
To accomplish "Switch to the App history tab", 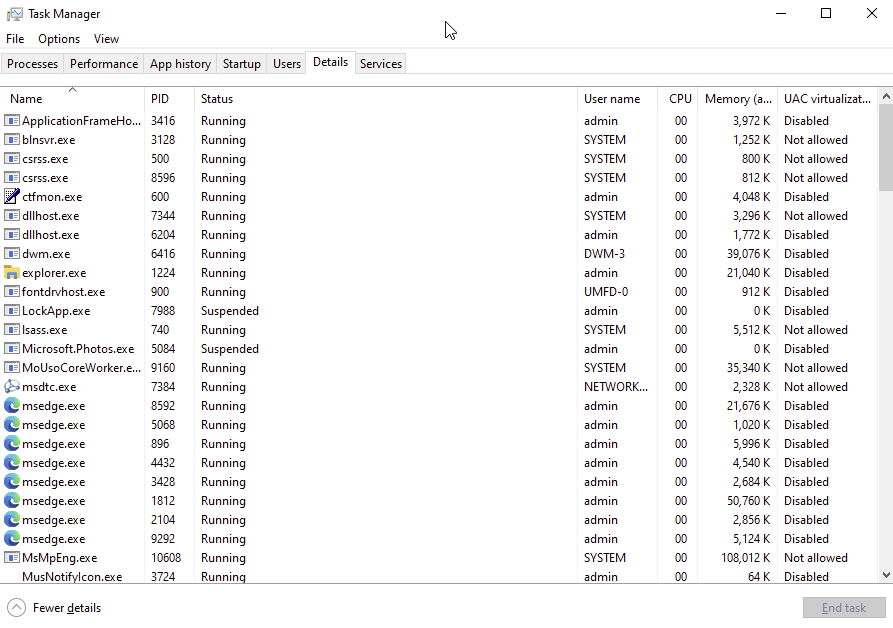I will click(x=181, y=64).
